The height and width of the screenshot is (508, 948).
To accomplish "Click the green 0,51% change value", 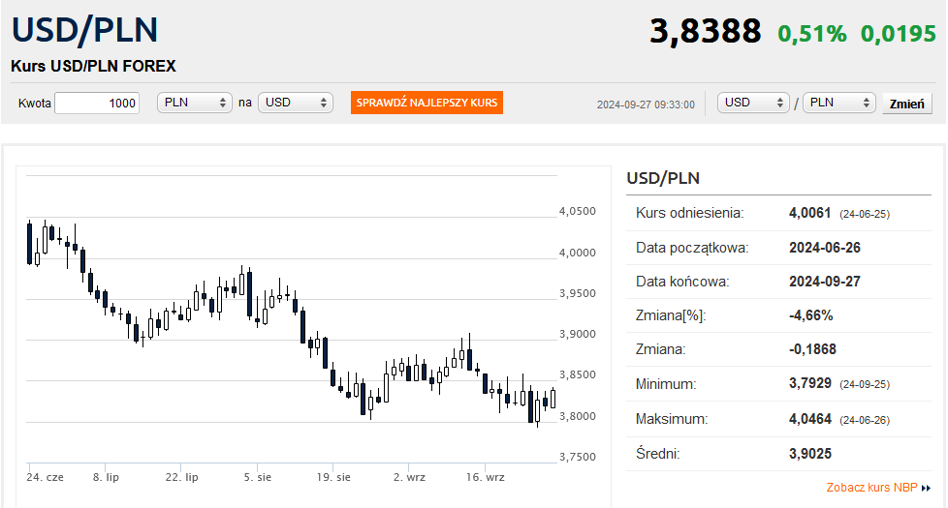I will pyautogui.click(x=812, y=33).
